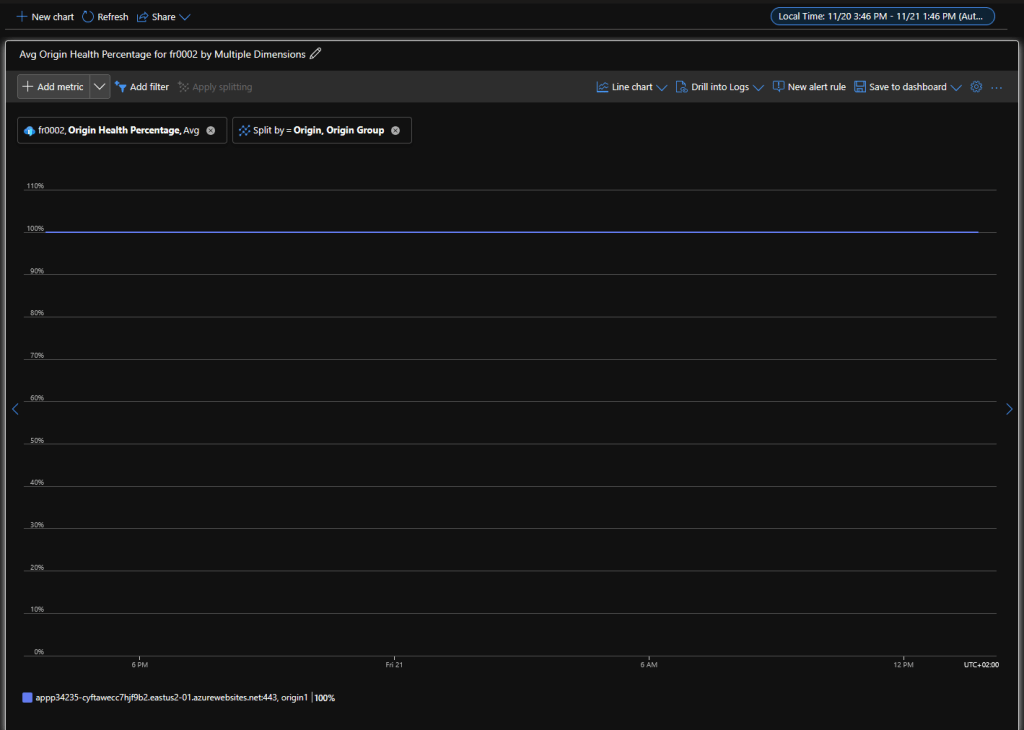The height and width of the screenshot is (730, 1024).
Task: Open the Local Time range picker
Action: [x=882, y=17]
